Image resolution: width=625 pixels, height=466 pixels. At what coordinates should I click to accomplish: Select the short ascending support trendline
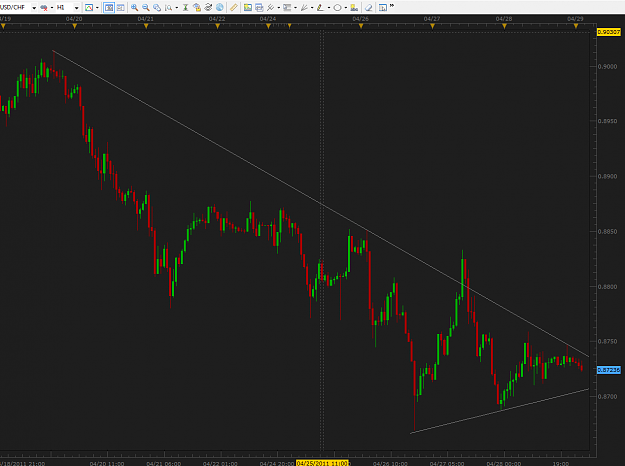click(x=500, y=411)
